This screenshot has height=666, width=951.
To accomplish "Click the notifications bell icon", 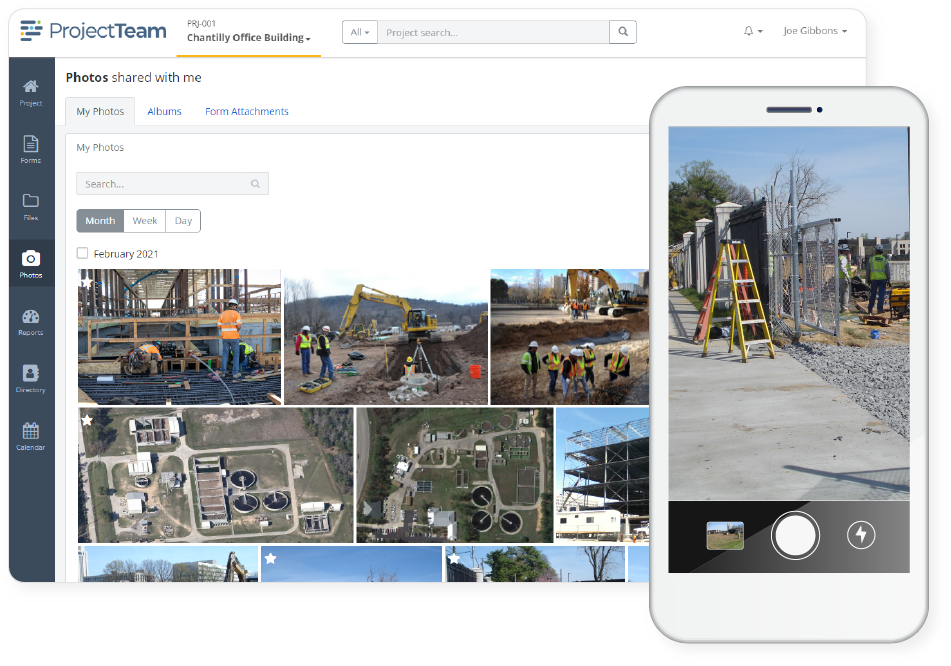I will [748, 31].
